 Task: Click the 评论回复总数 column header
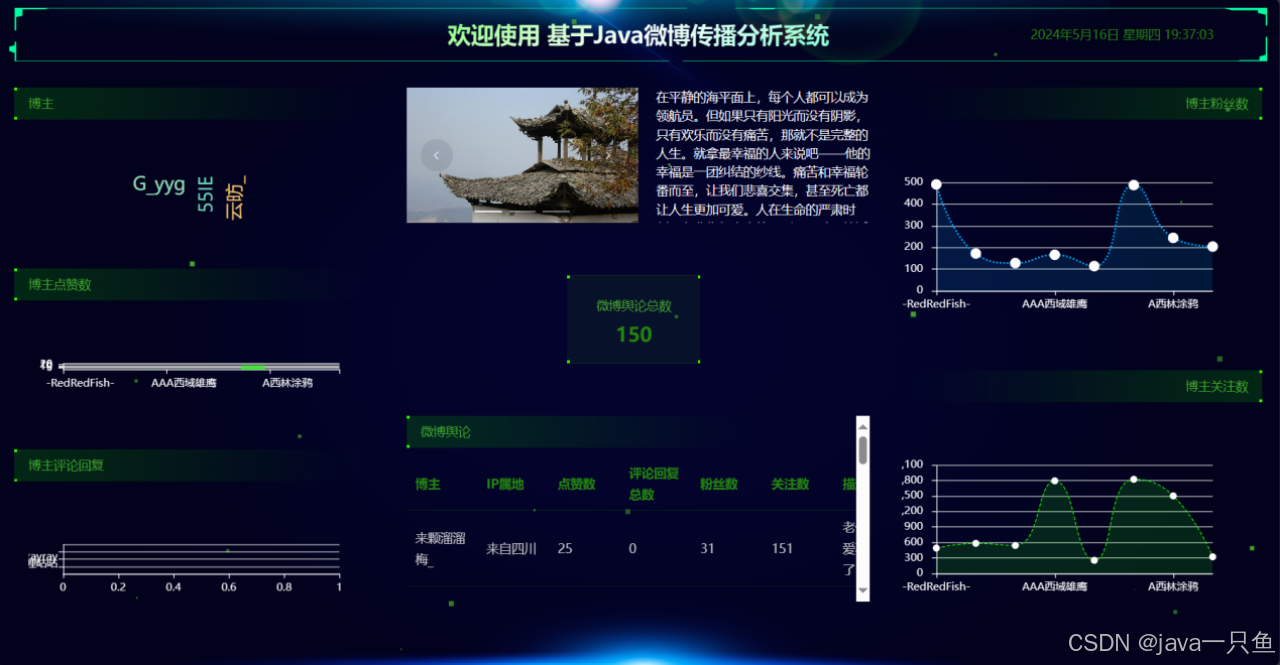pos(654,484)
